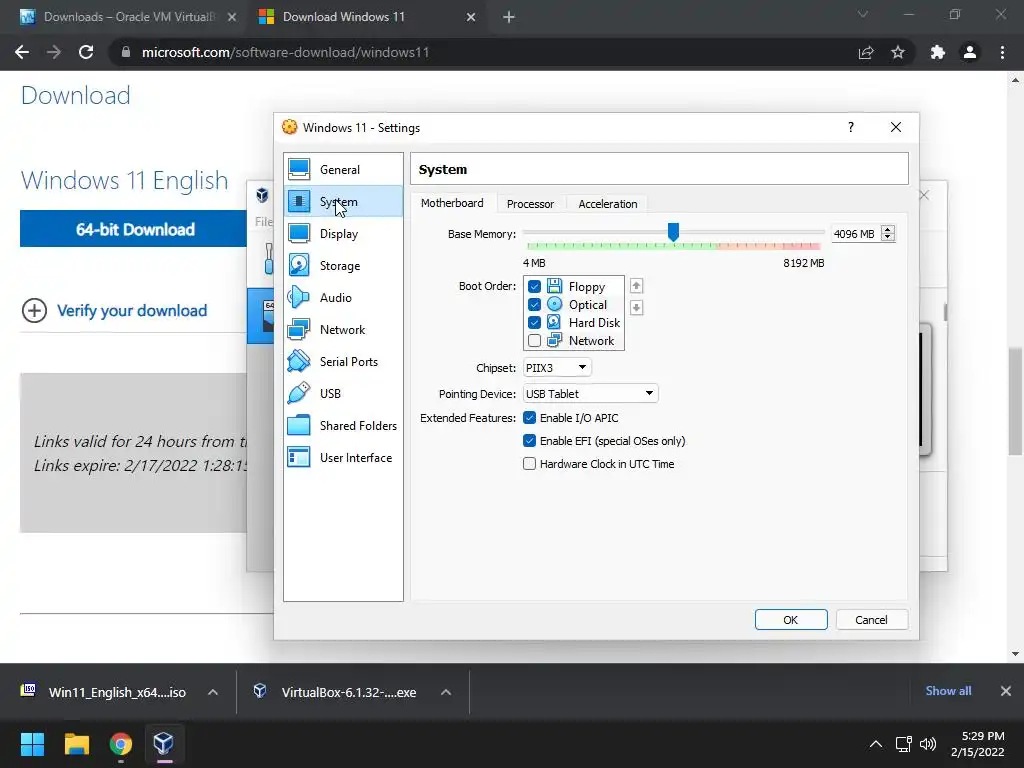Image resolution: width=1024 pixels, height=768 pixels.
Task: Open User Interface settings icon
Action: (x=299, y=457)
